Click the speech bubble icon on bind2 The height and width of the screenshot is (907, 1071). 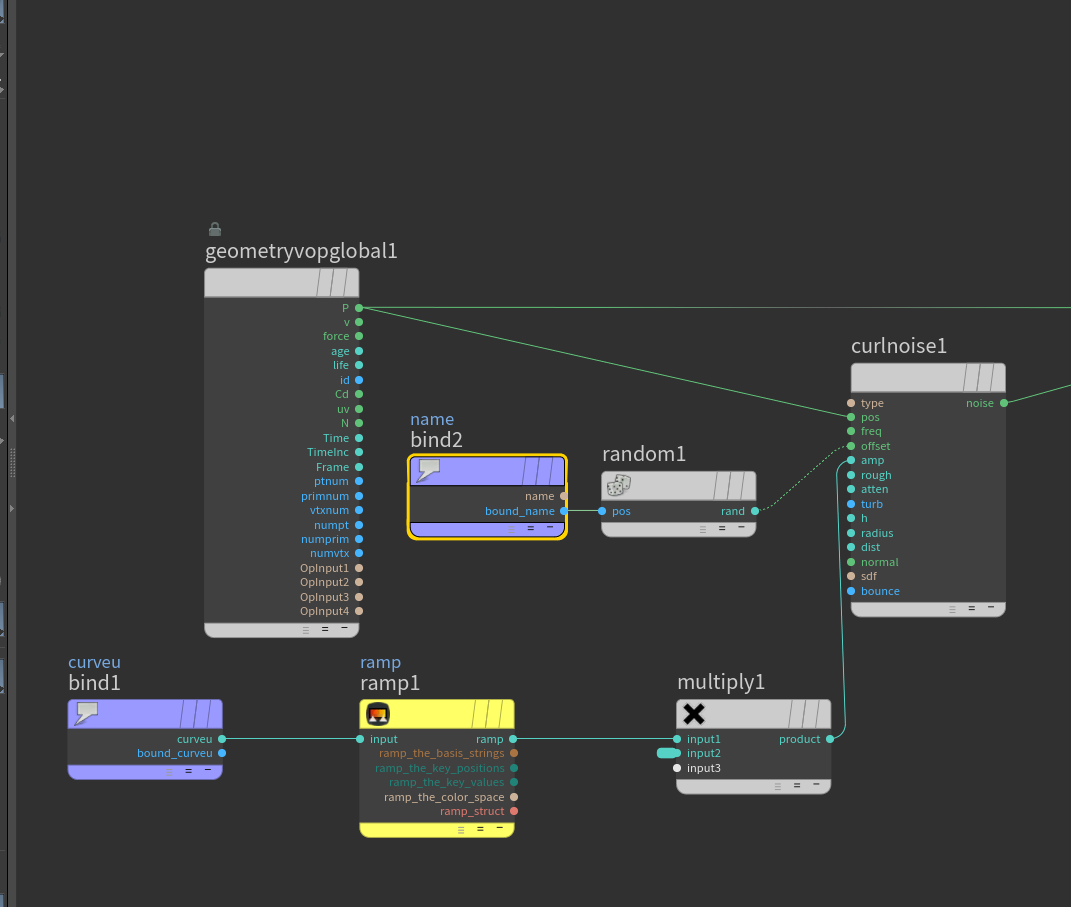click(x=428, y=471)
